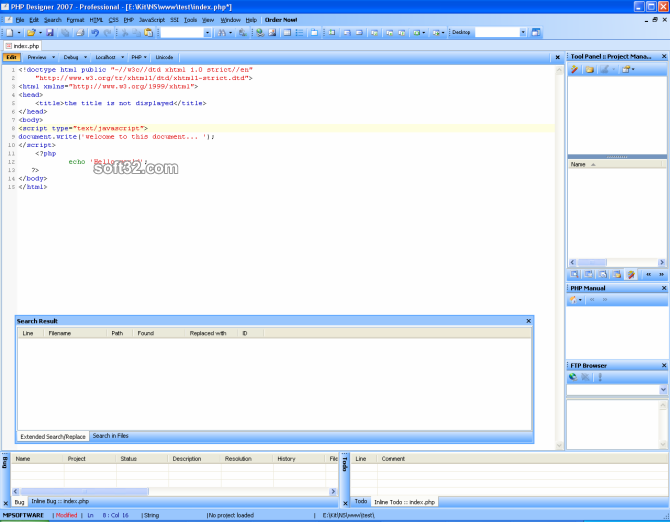Click the Print toolbar icon

79,32
